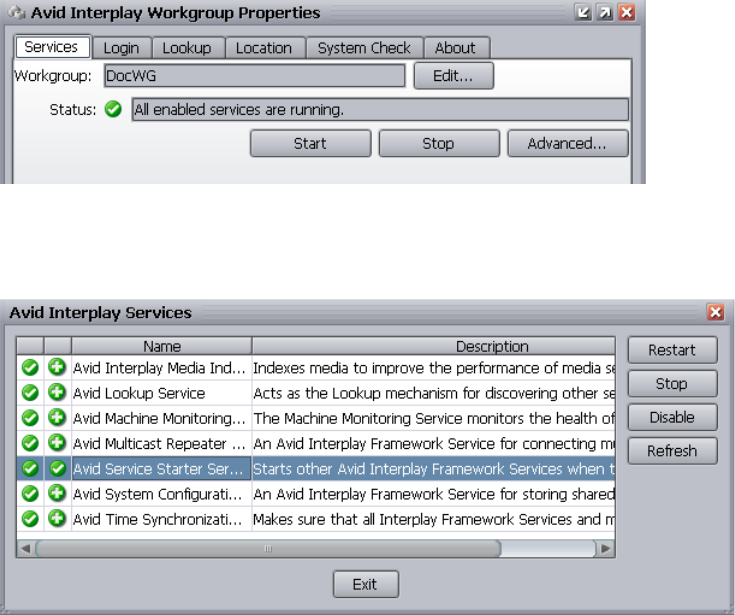The image size is (735, 615).
Task: Click the Workgroup field showing DocWG
Action: [x=255, y=75]
